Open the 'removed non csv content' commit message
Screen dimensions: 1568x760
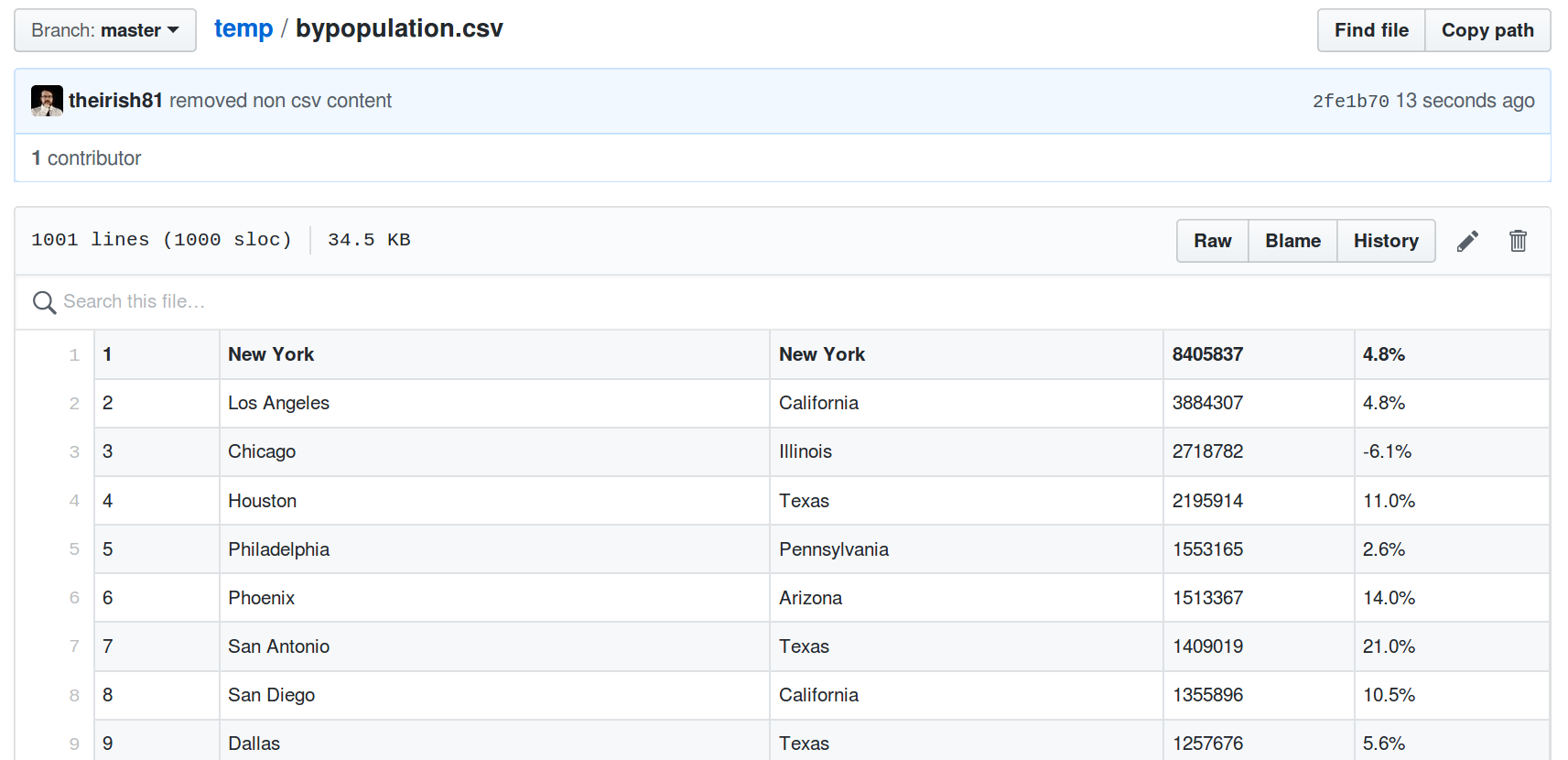[x=280, y=101]
